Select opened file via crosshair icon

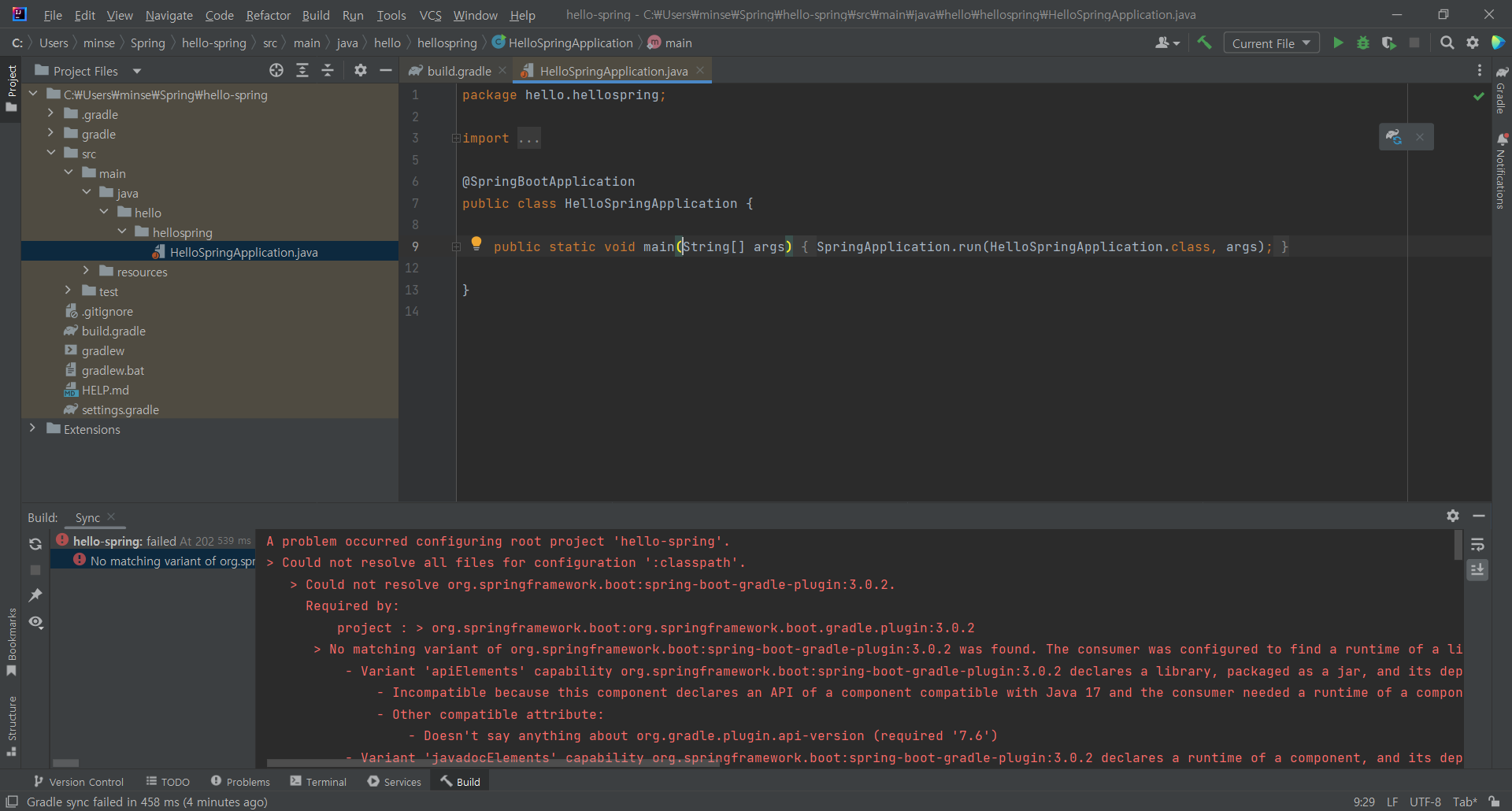pos(276,71)
